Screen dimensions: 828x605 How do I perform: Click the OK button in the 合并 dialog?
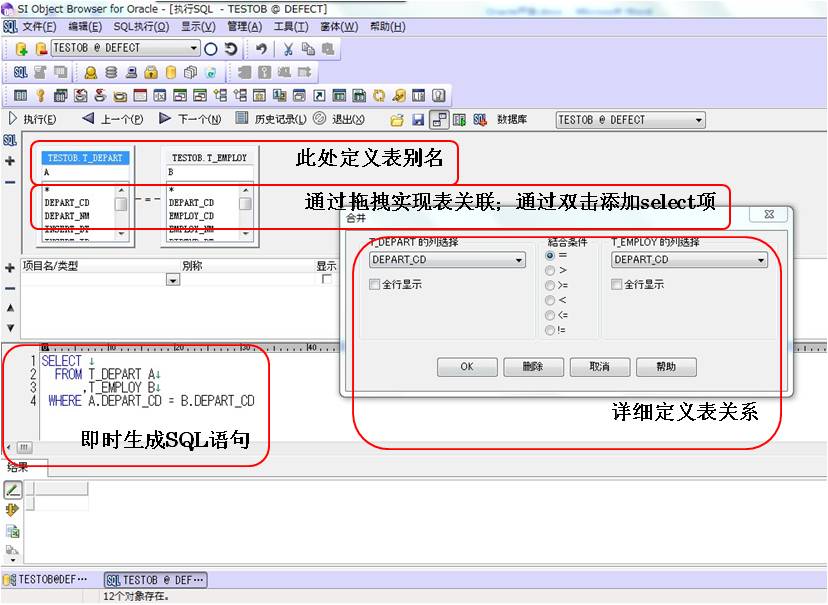coord(466,366)
